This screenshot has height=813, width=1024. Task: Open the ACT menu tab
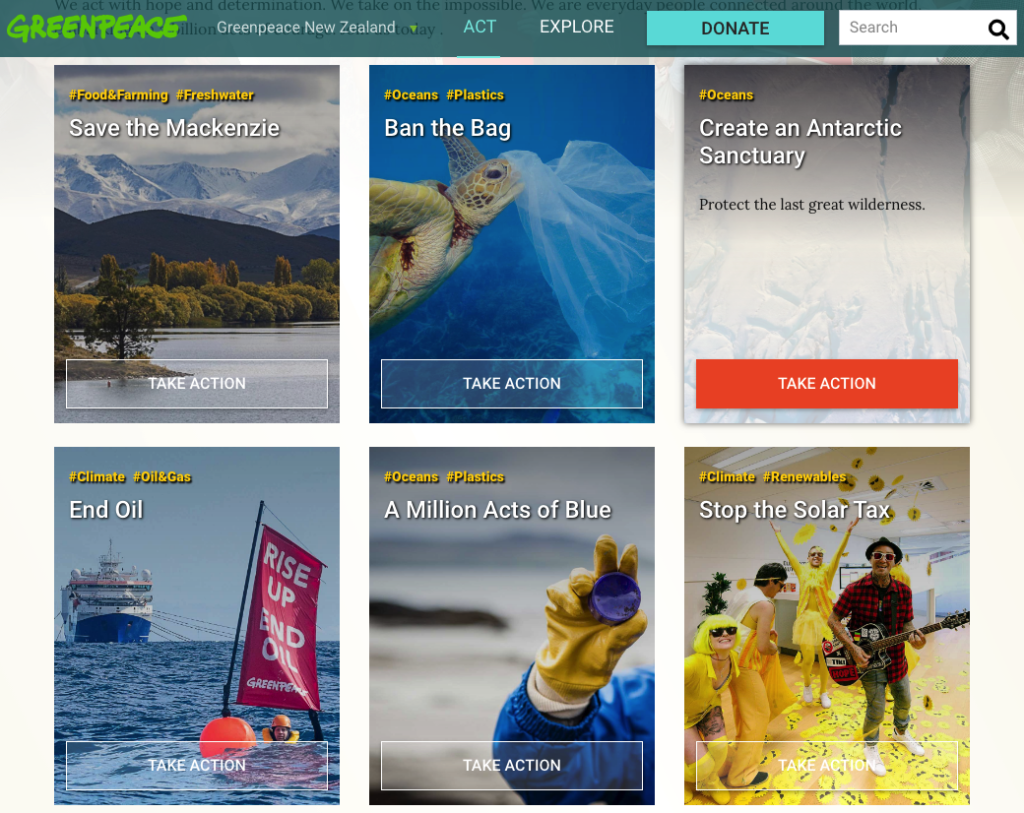tap(479, 27)
